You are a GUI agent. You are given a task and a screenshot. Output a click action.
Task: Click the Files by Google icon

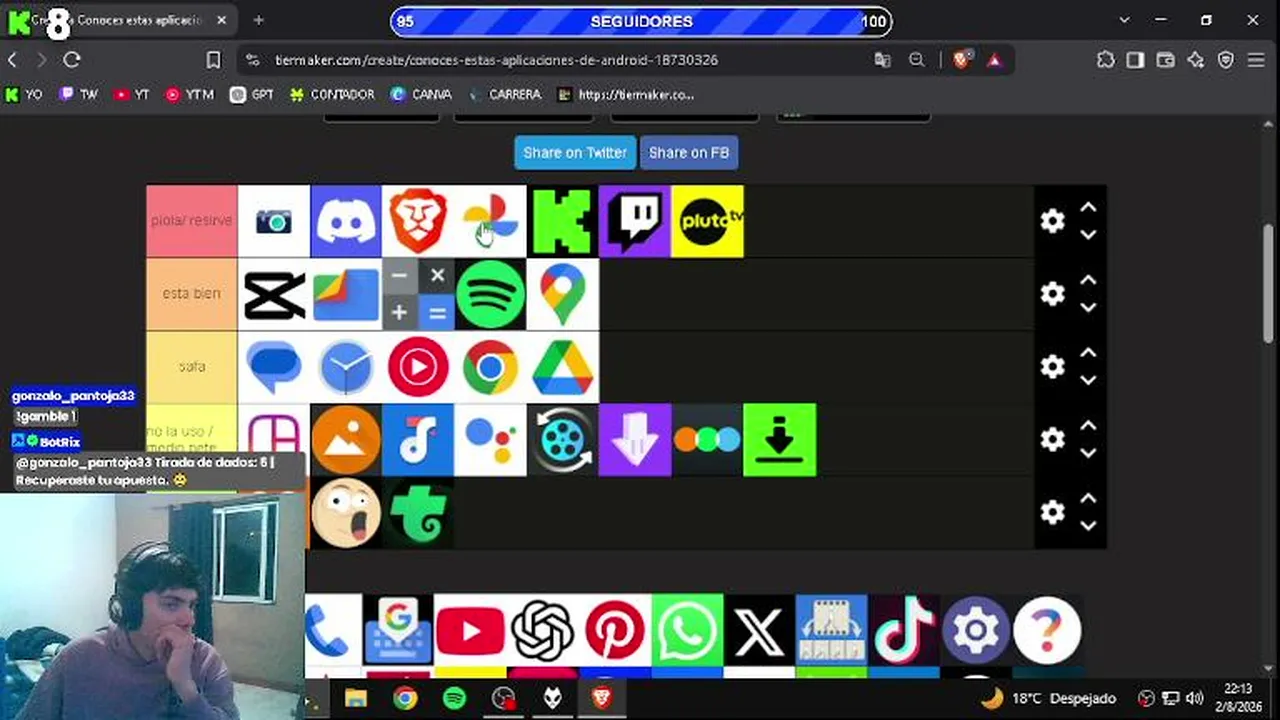346,294
